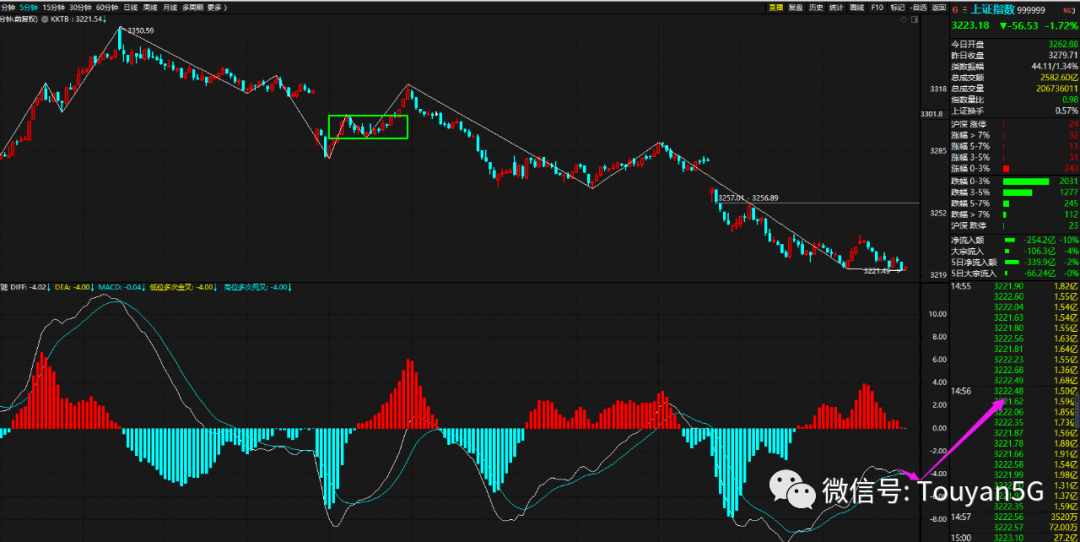The width and height of the screenshot is (1080, 542).
Task: Switch to the 15分钟 chart period
Action: point(53,7)
